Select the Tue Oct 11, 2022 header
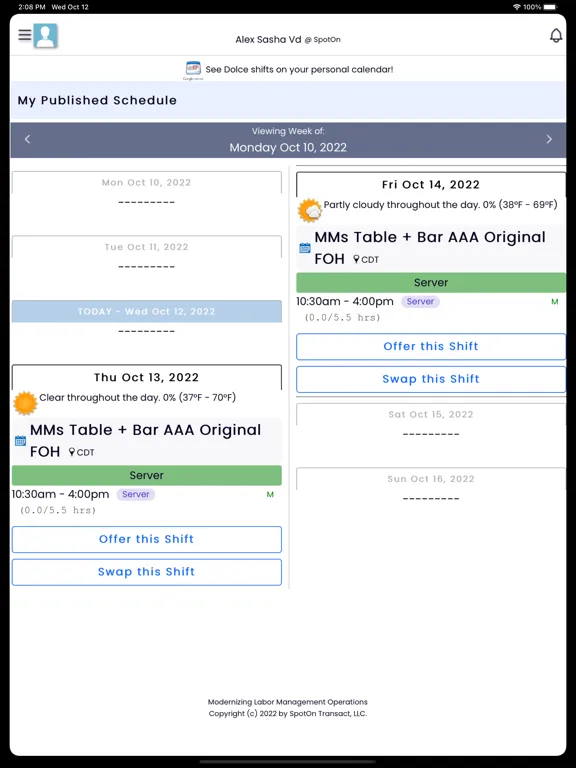The width and height of the screenshot is (576, 768). tap(146, 247)
